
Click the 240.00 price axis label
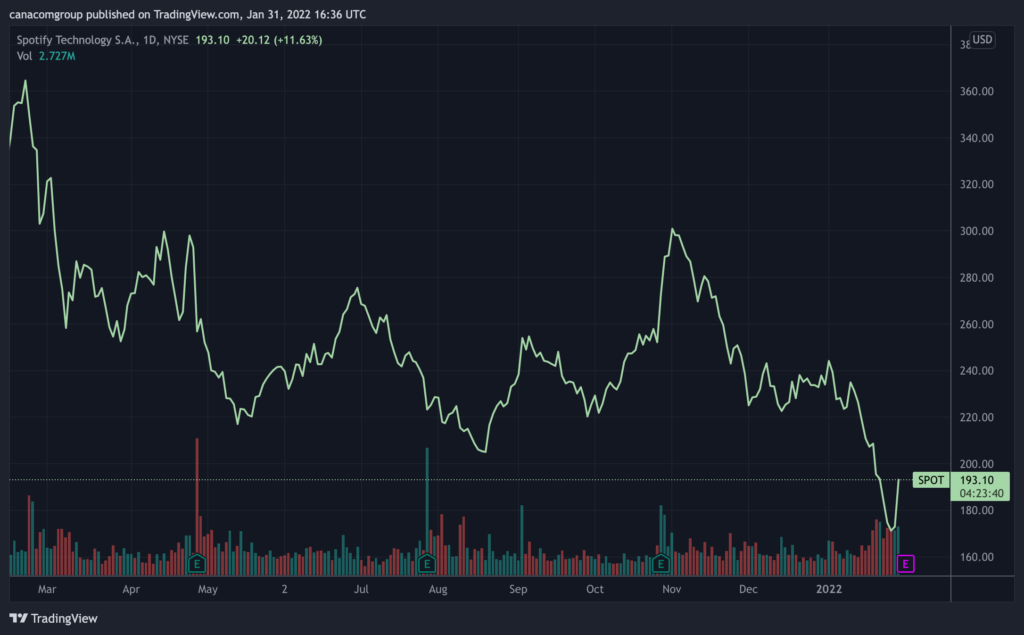click(976, 370)
